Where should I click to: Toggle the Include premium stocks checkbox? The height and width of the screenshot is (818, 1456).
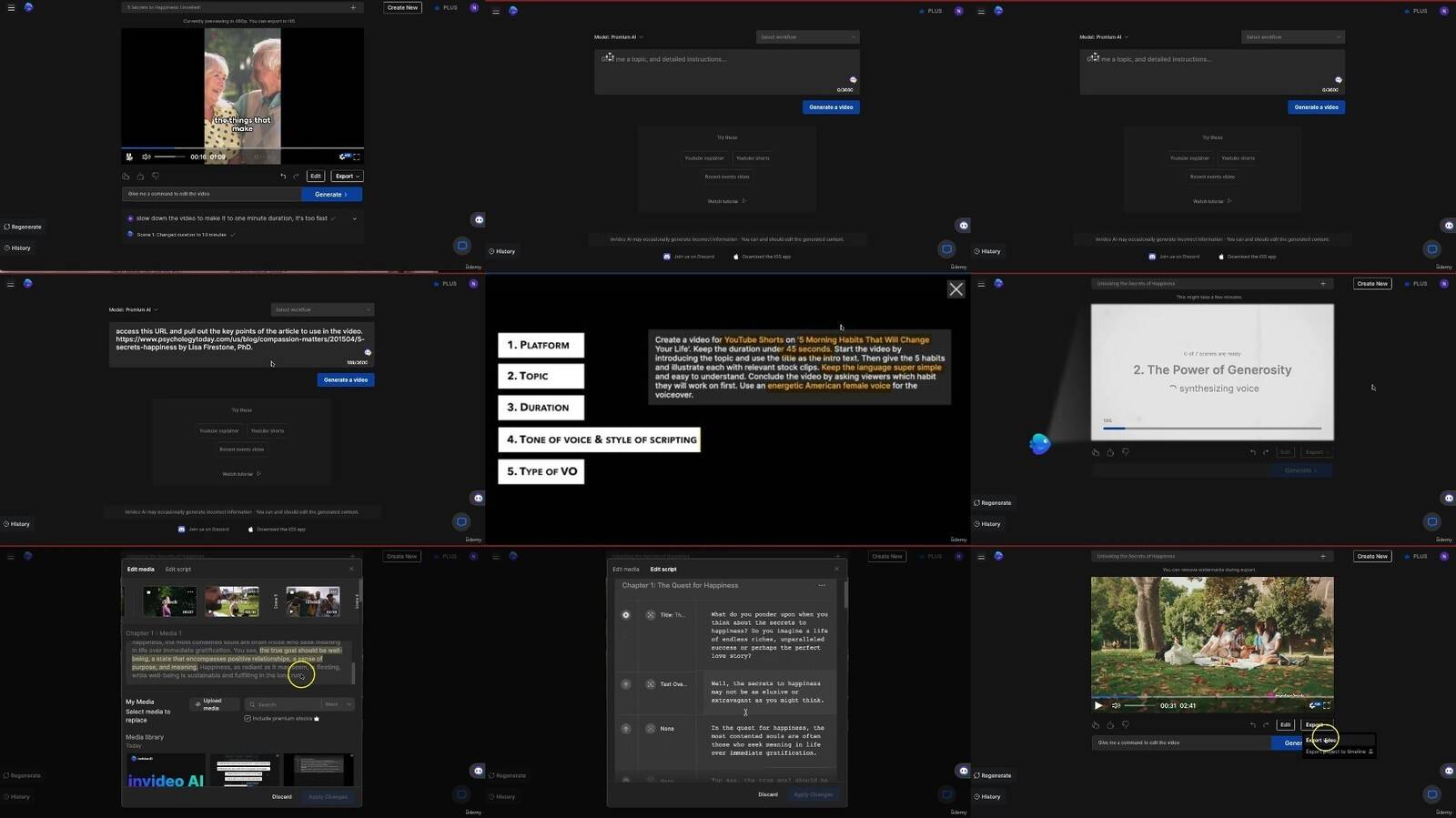click(x=248, y=719)
